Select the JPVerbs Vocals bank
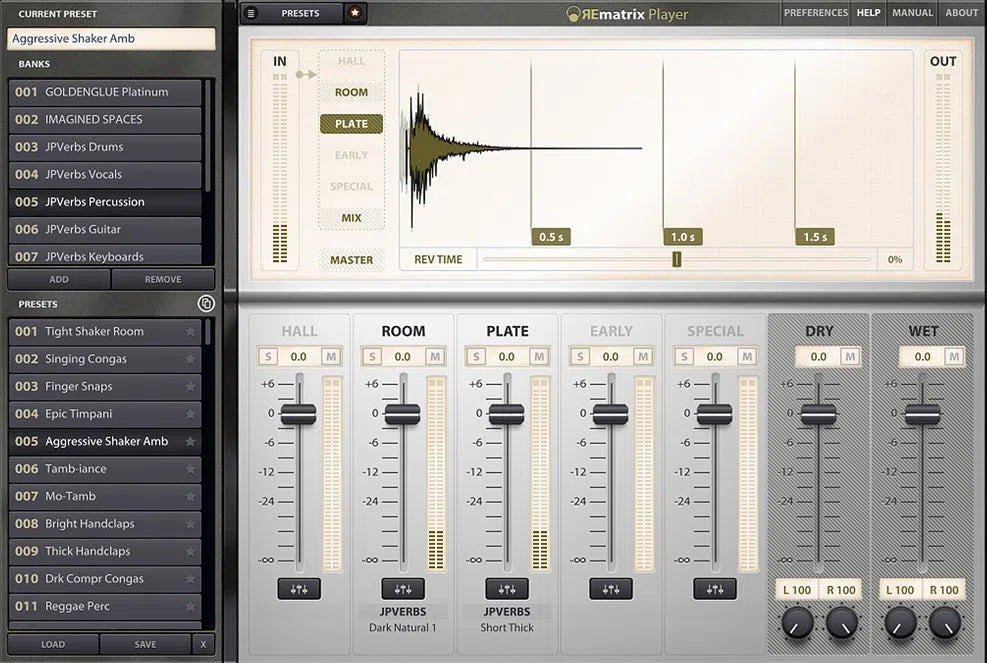987x663 pixels. 106,174
